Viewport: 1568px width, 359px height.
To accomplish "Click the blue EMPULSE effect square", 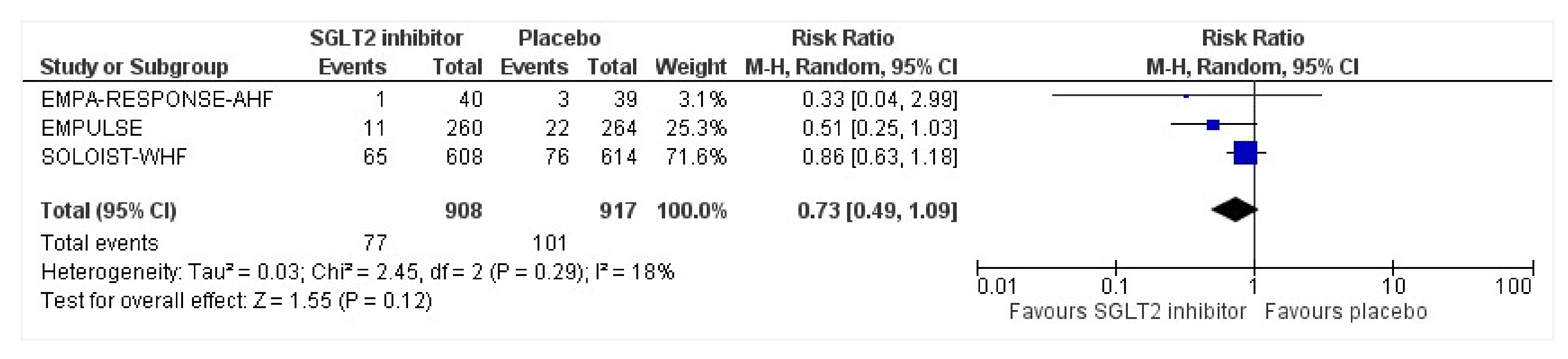I will tap(1212, 125).
